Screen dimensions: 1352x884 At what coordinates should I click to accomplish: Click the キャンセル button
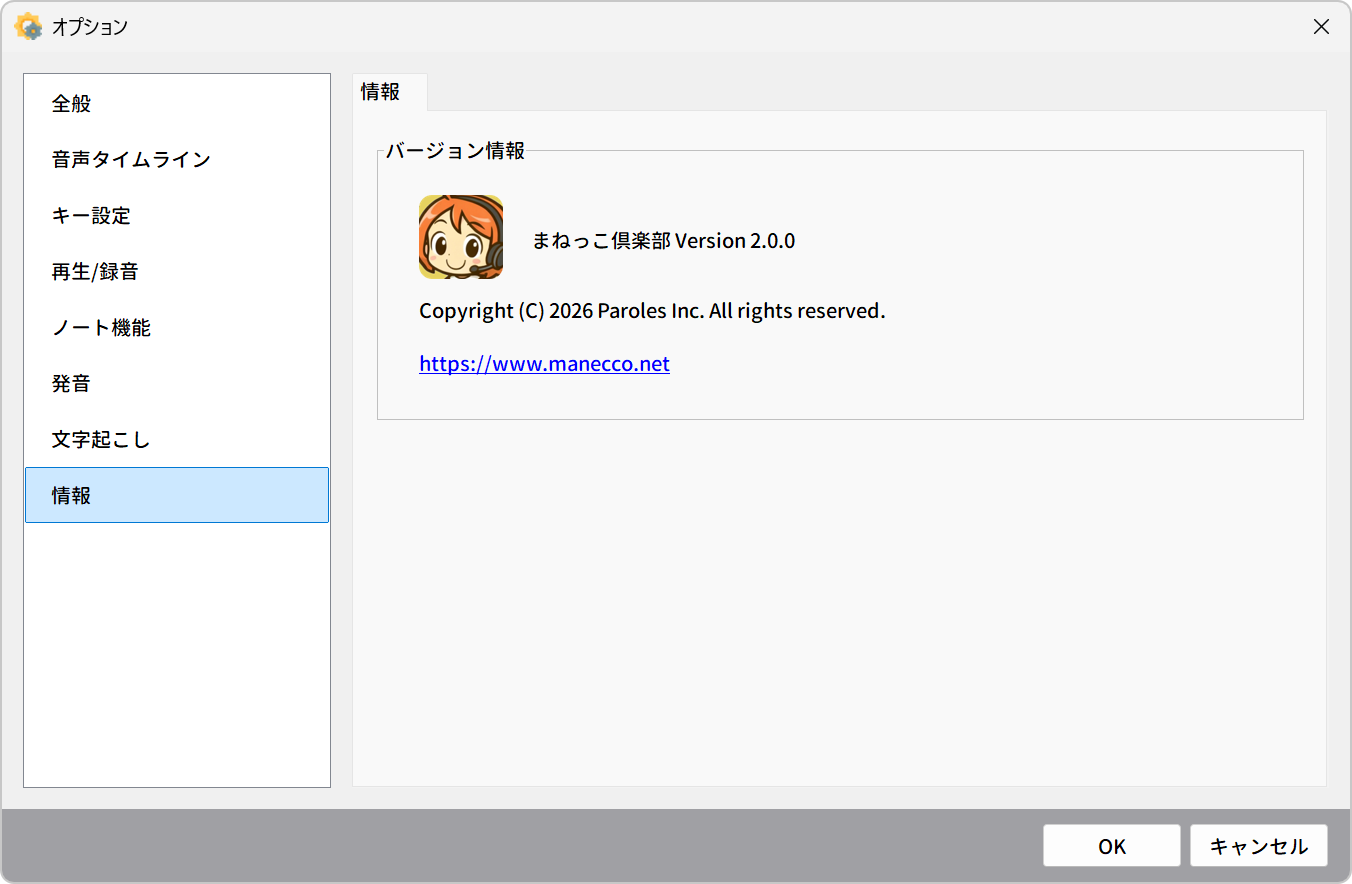click(x=1259, y=846)
